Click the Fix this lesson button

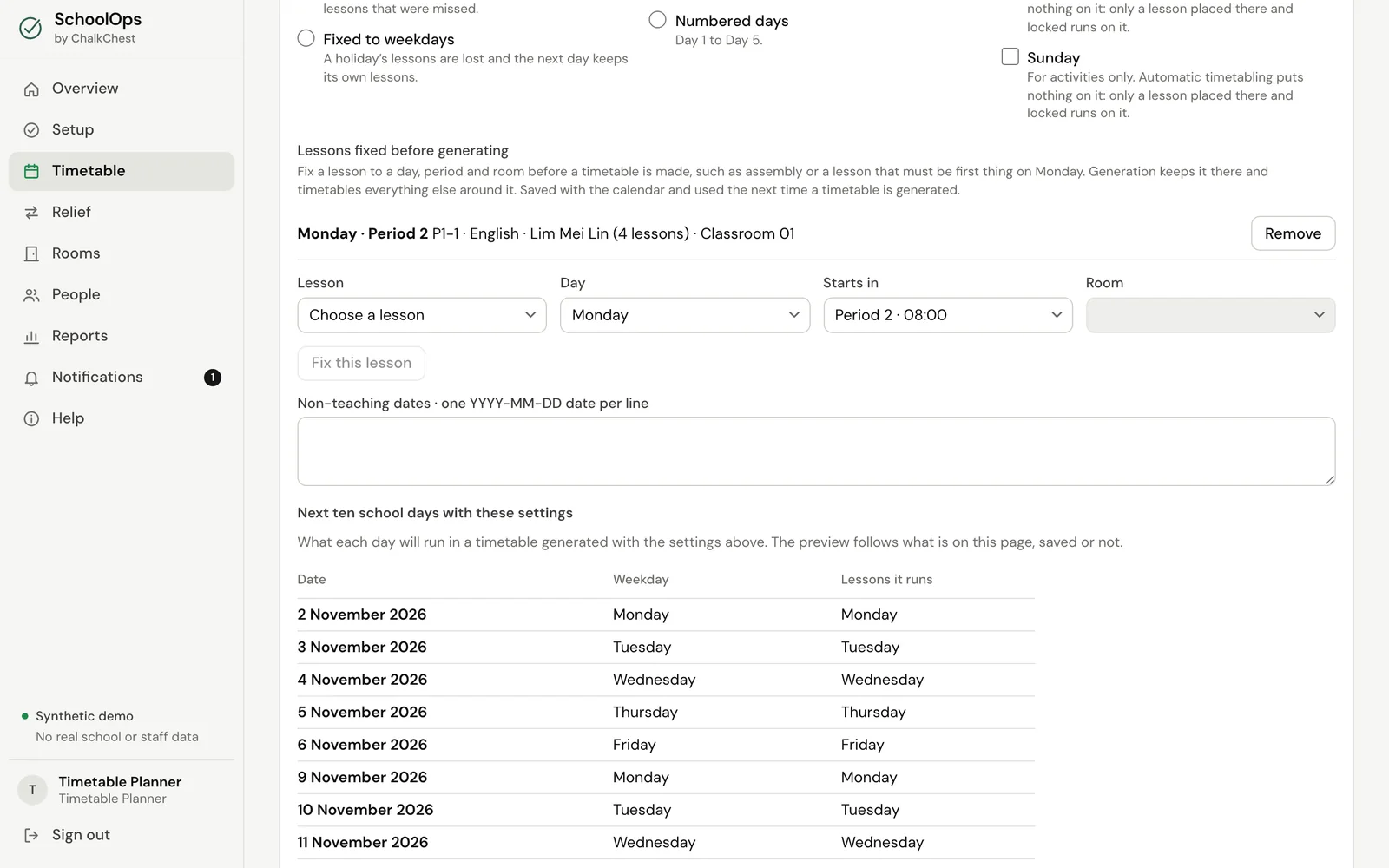click(361, 363)
